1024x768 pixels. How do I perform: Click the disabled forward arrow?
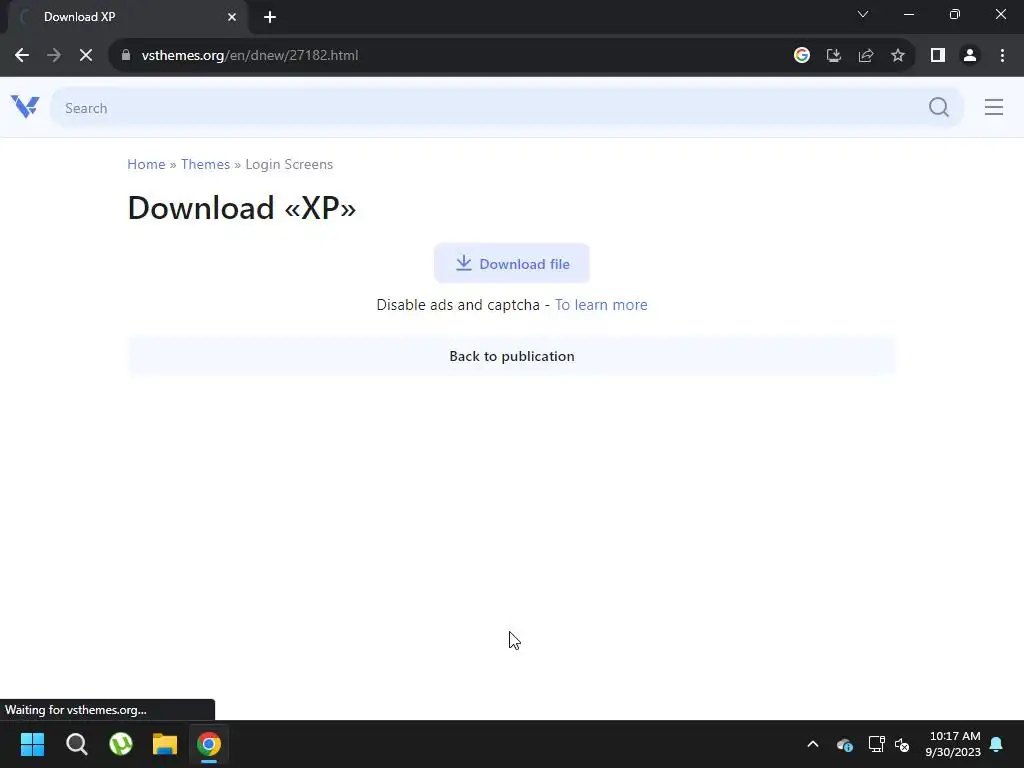click(x=54, y=56)
